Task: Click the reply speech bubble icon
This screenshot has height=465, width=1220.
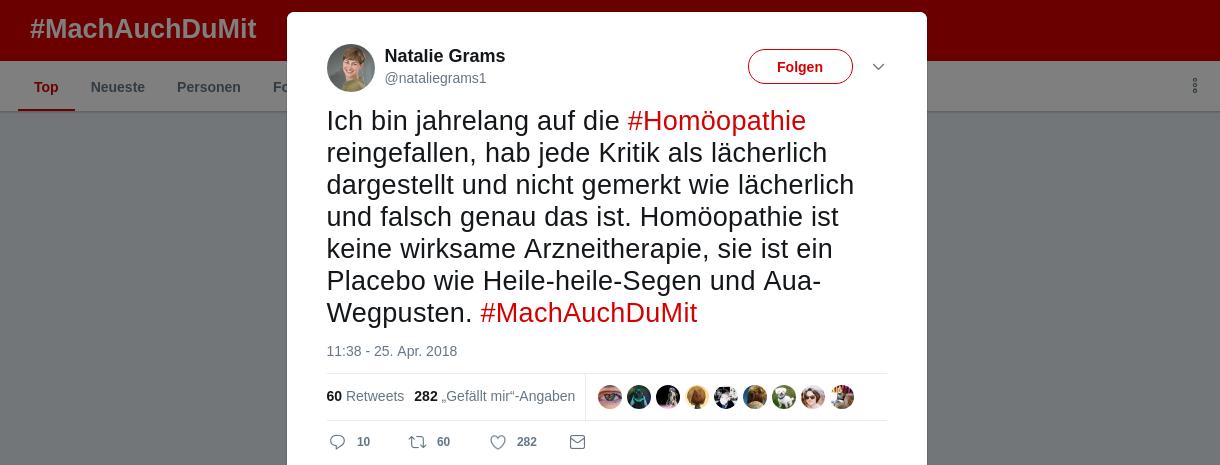Action: click(338, 442)
